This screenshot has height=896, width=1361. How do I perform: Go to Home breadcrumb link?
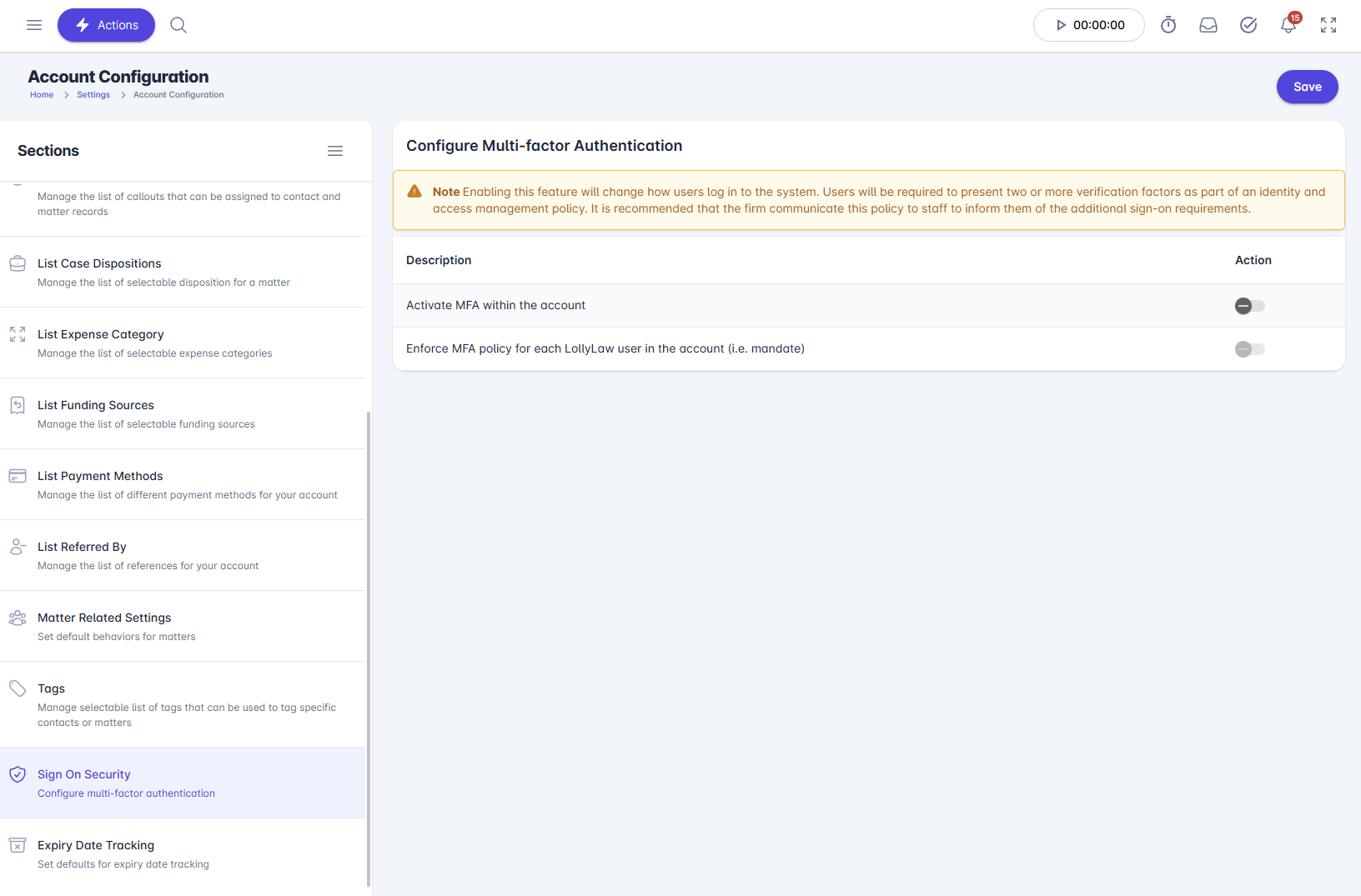[42, 95]
